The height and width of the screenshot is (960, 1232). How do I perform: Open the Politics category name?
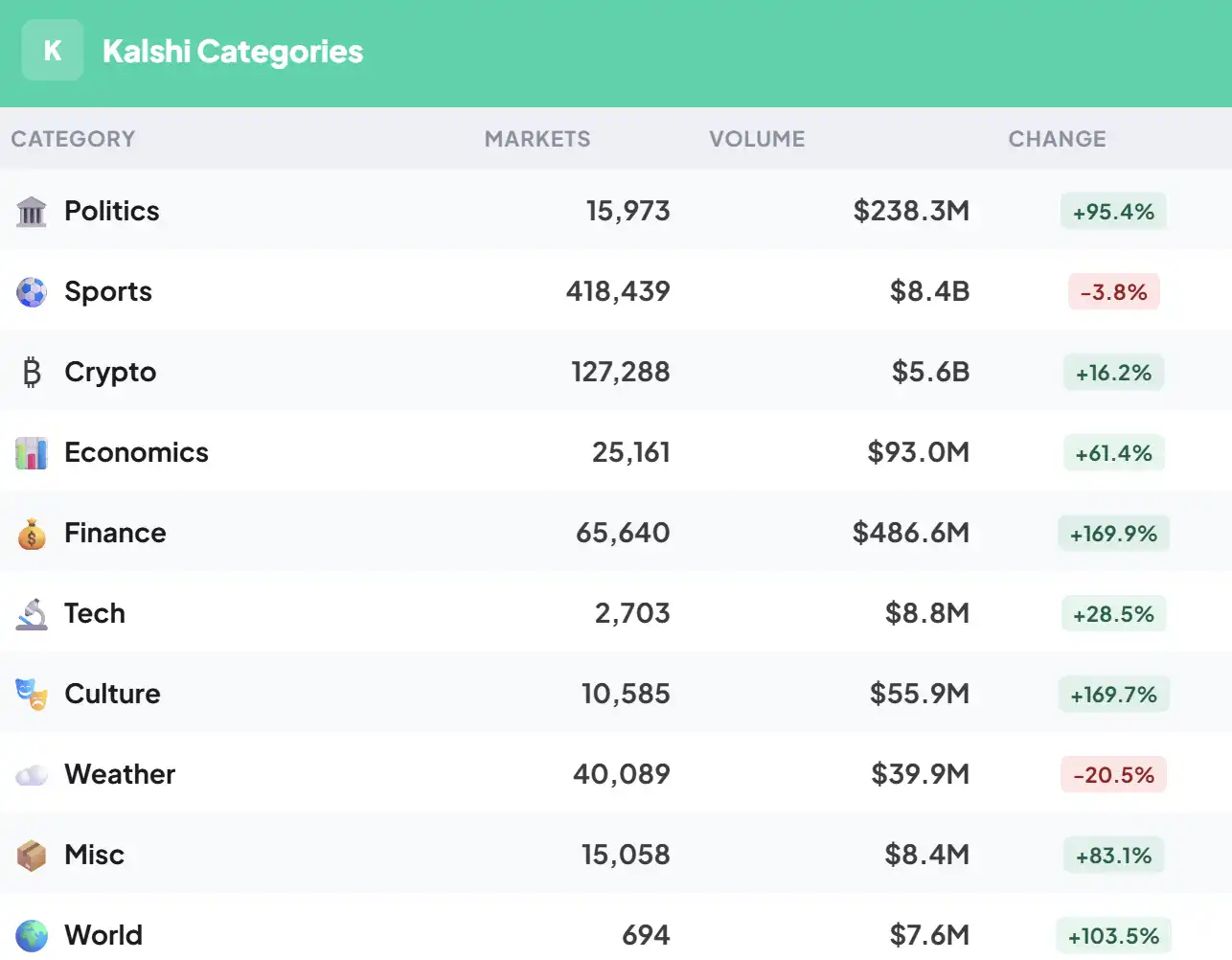(x=112, y=211)
